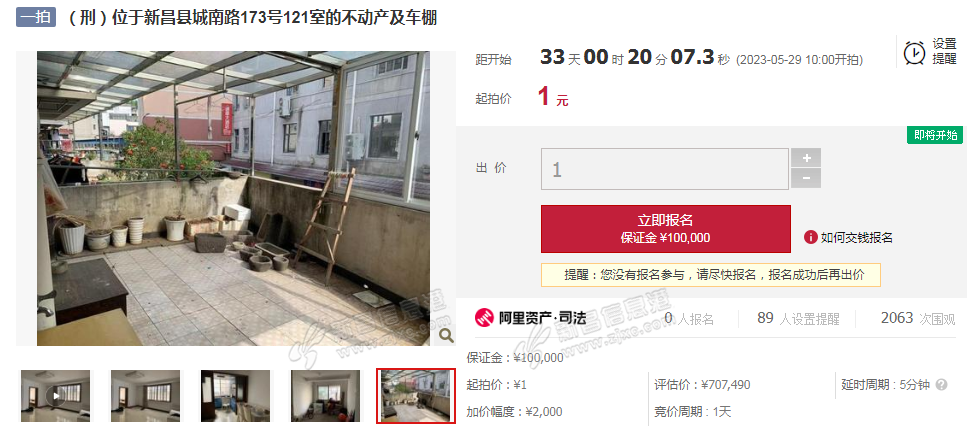967x445 pixels.
Task: Click the alarm clock reminder icon
Action: coord(915,52)
